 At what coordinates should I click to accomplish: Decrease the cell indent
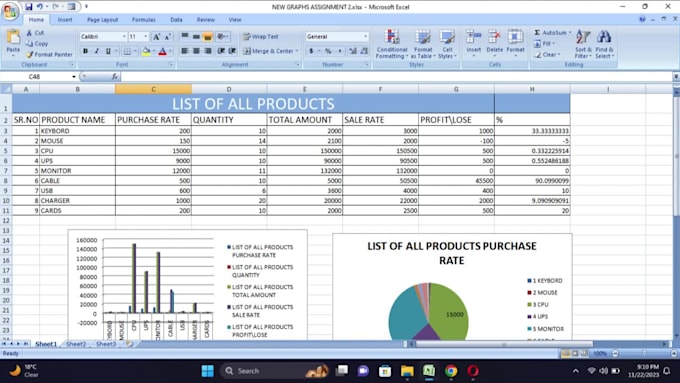221,51
